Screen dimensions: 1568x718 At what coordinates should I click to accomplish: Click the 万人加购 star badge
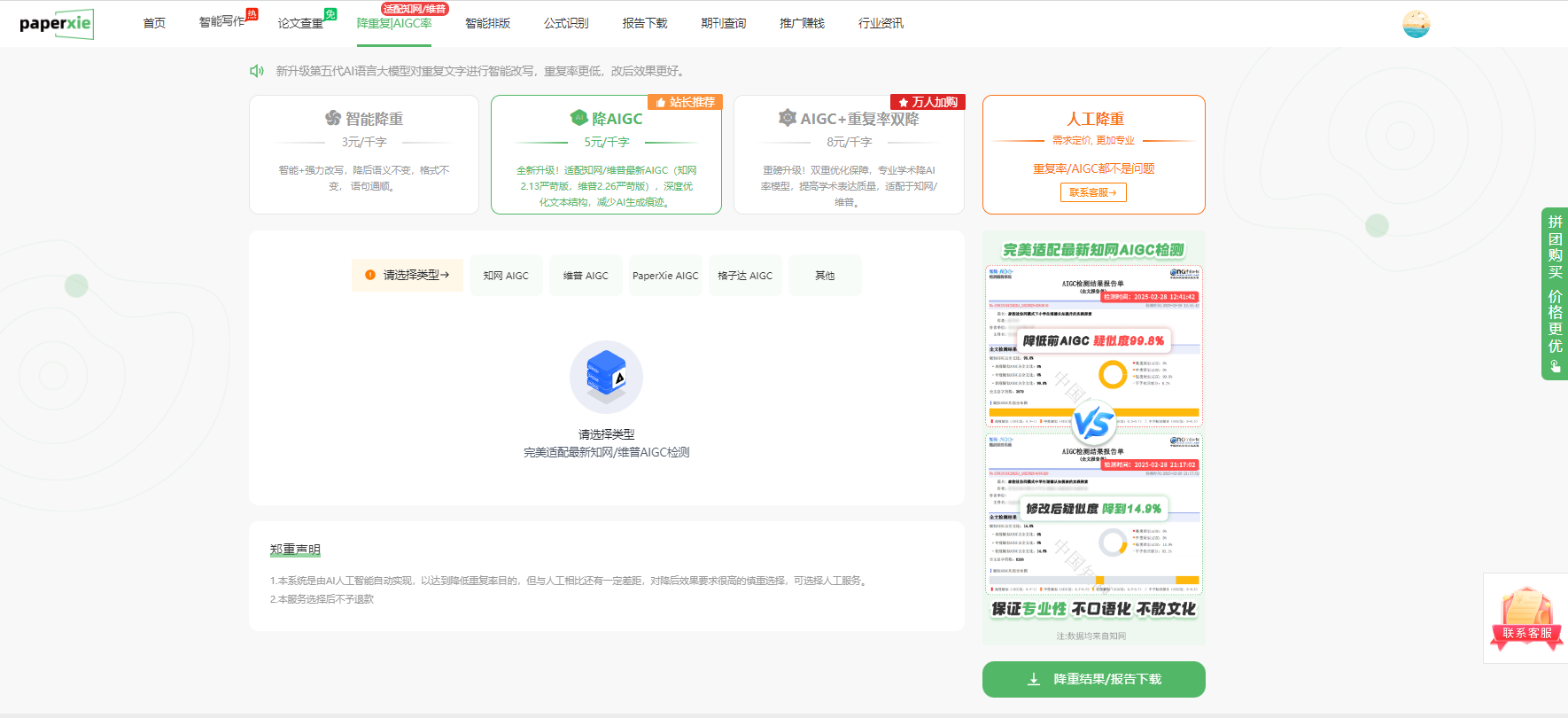928,102
